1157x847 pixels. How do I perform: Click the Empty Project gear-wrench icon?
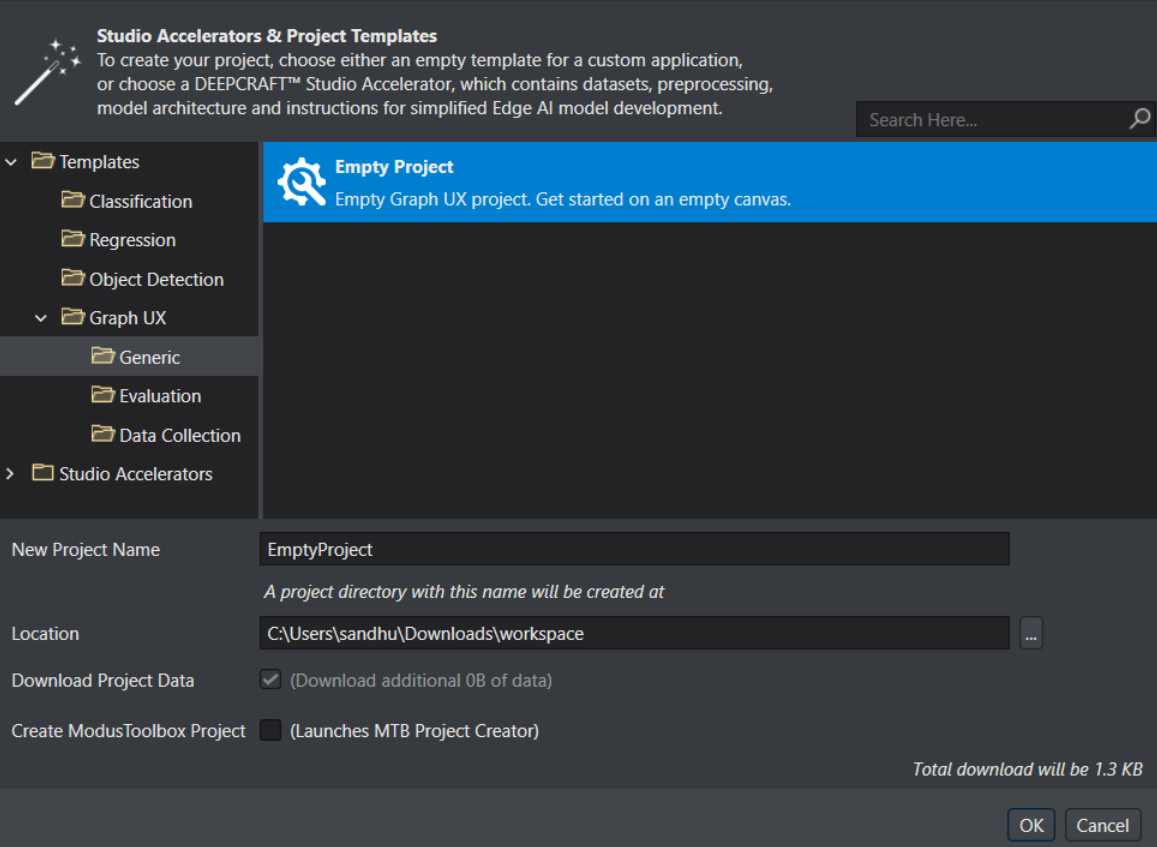301,183
